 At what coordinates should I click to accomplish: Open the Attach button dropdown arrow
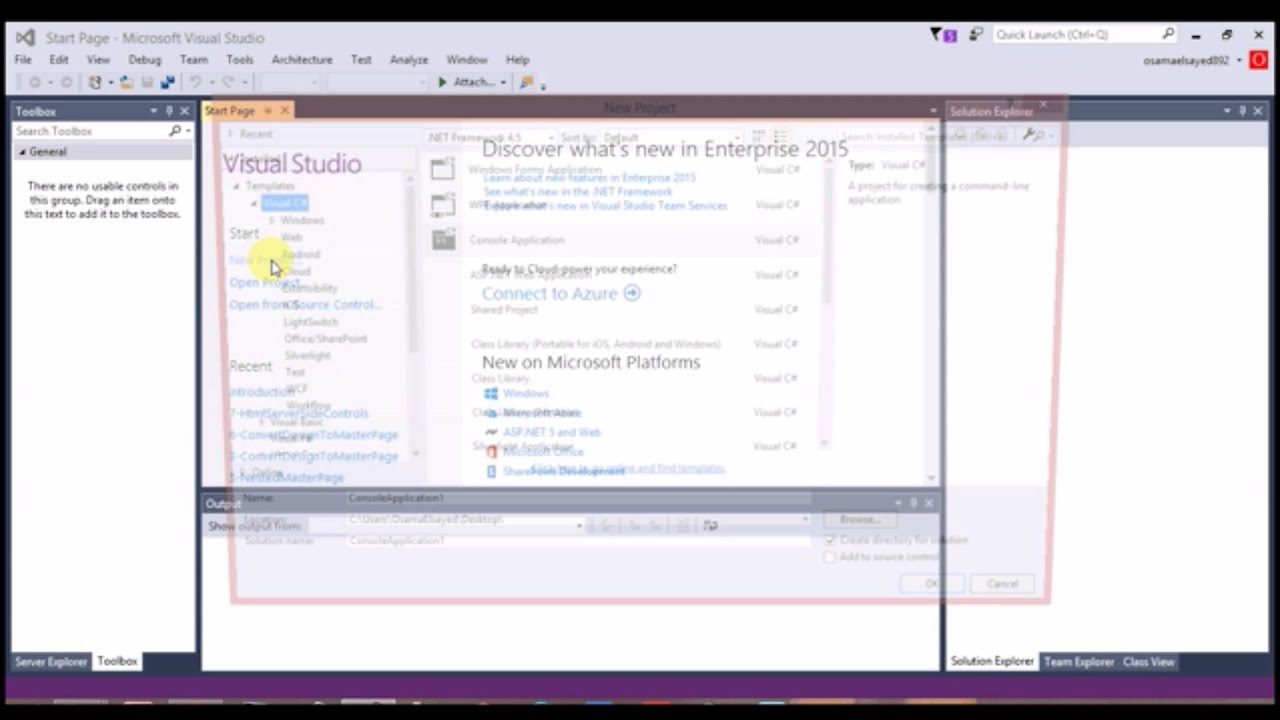pos(503,82)
